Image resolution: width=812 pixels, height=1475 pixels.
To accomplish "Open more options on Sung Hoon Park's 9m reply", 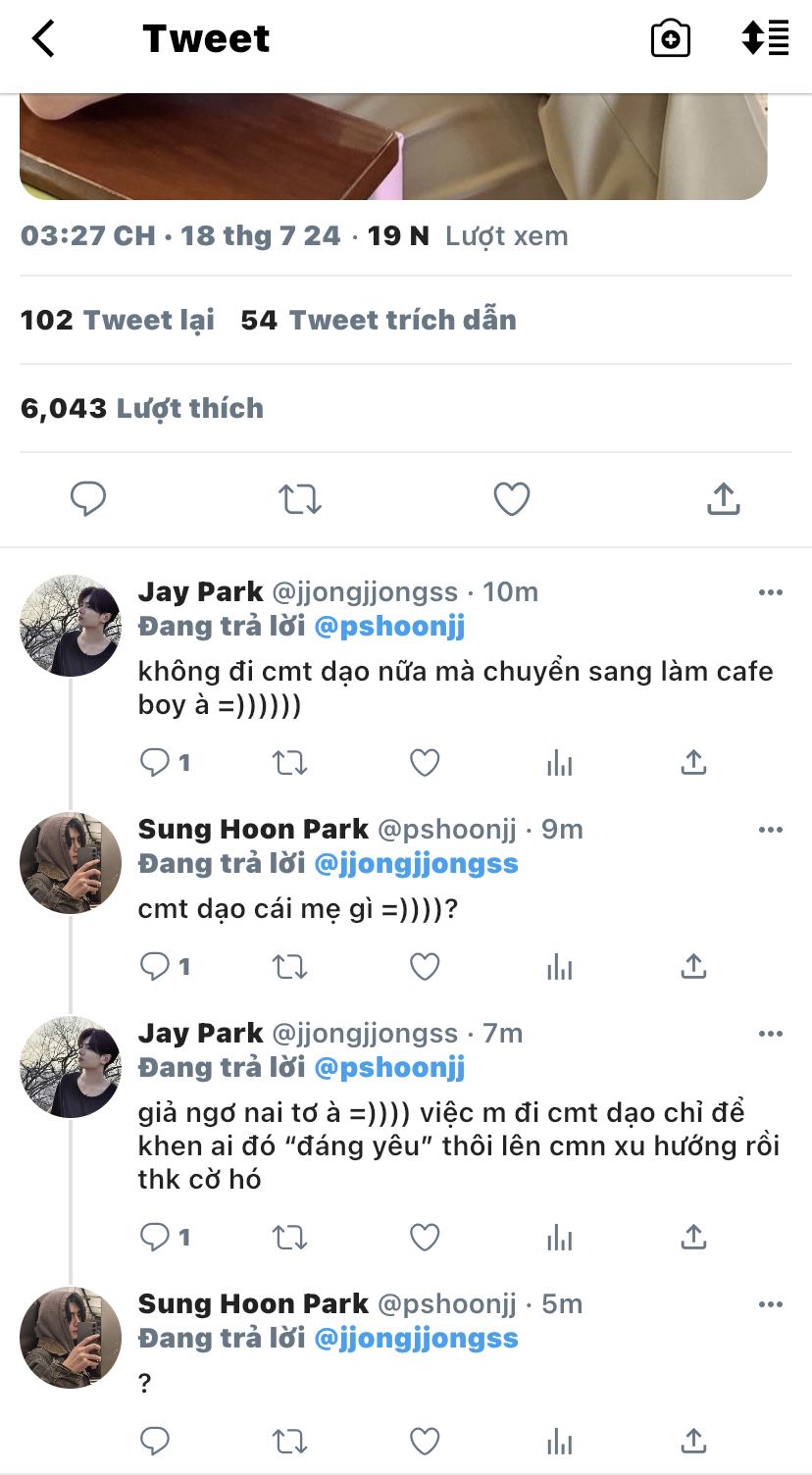I will click(x=771, y=830).
